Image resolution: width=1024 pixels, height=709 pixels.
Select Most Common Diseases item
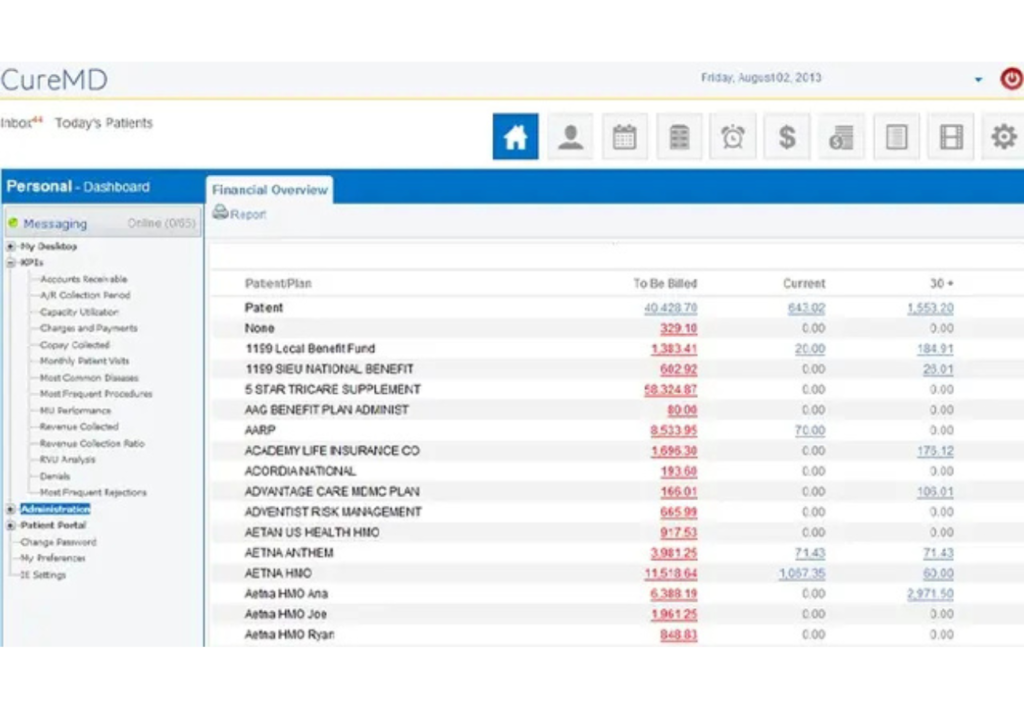(x=89, y=377)
